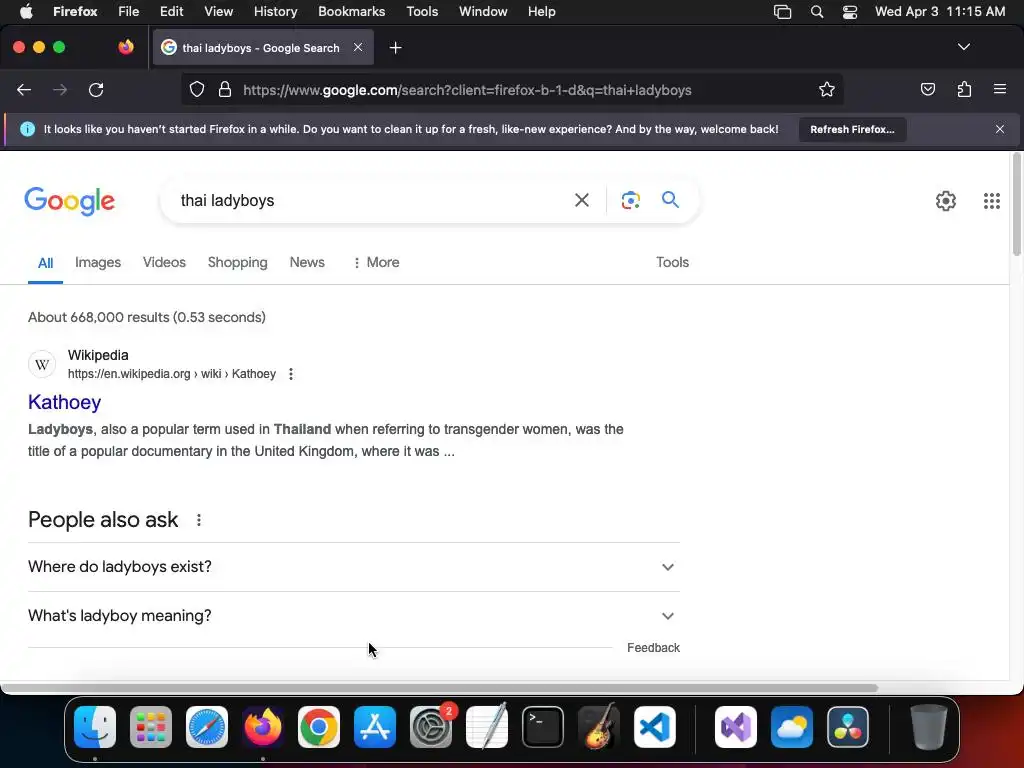Open the Firefox hamburger menu
Image resolution: width=1024 pixels, height=768 pixels.
point(999,89)
